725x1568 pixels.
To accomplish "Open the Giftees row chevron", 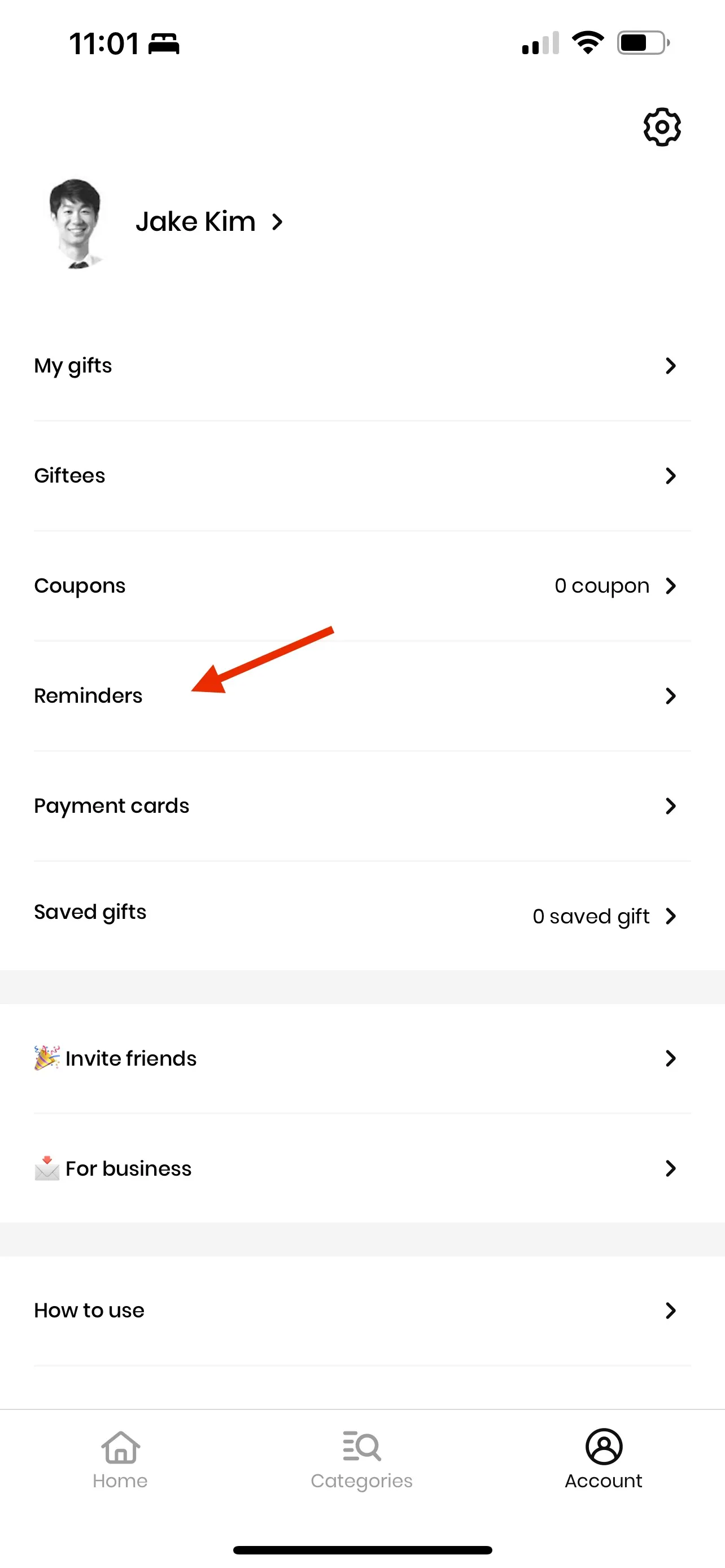I will click(x=671, y=476).
